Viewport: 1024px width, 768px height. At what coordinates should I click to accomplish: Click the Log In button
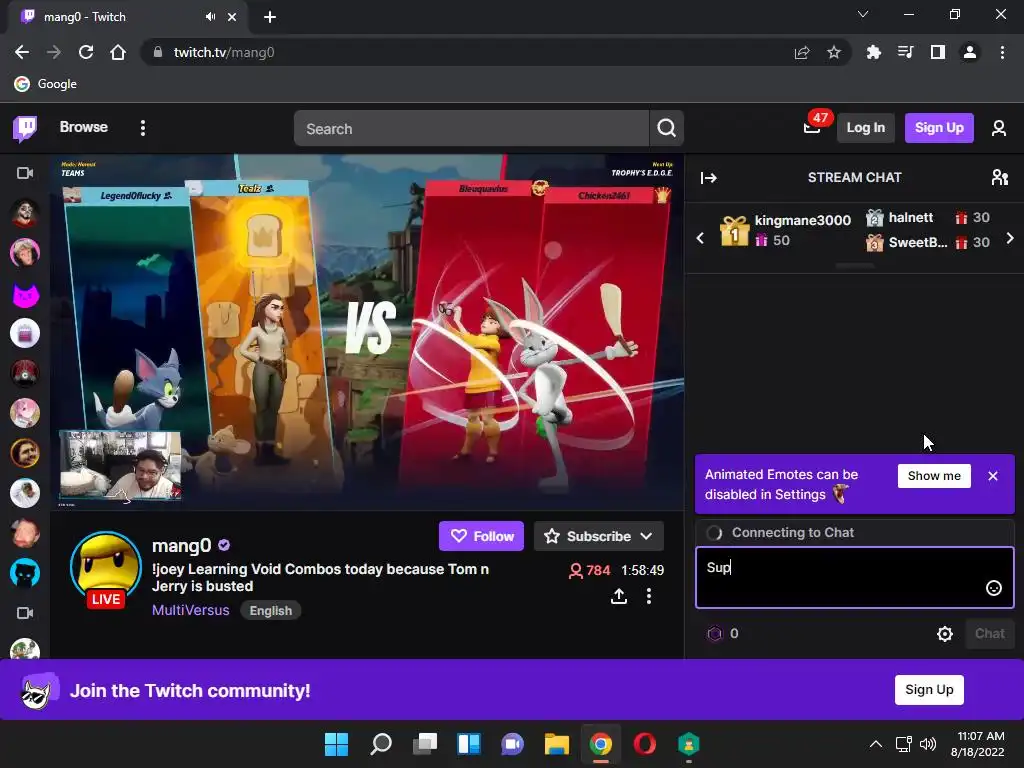tap(865, 128)
